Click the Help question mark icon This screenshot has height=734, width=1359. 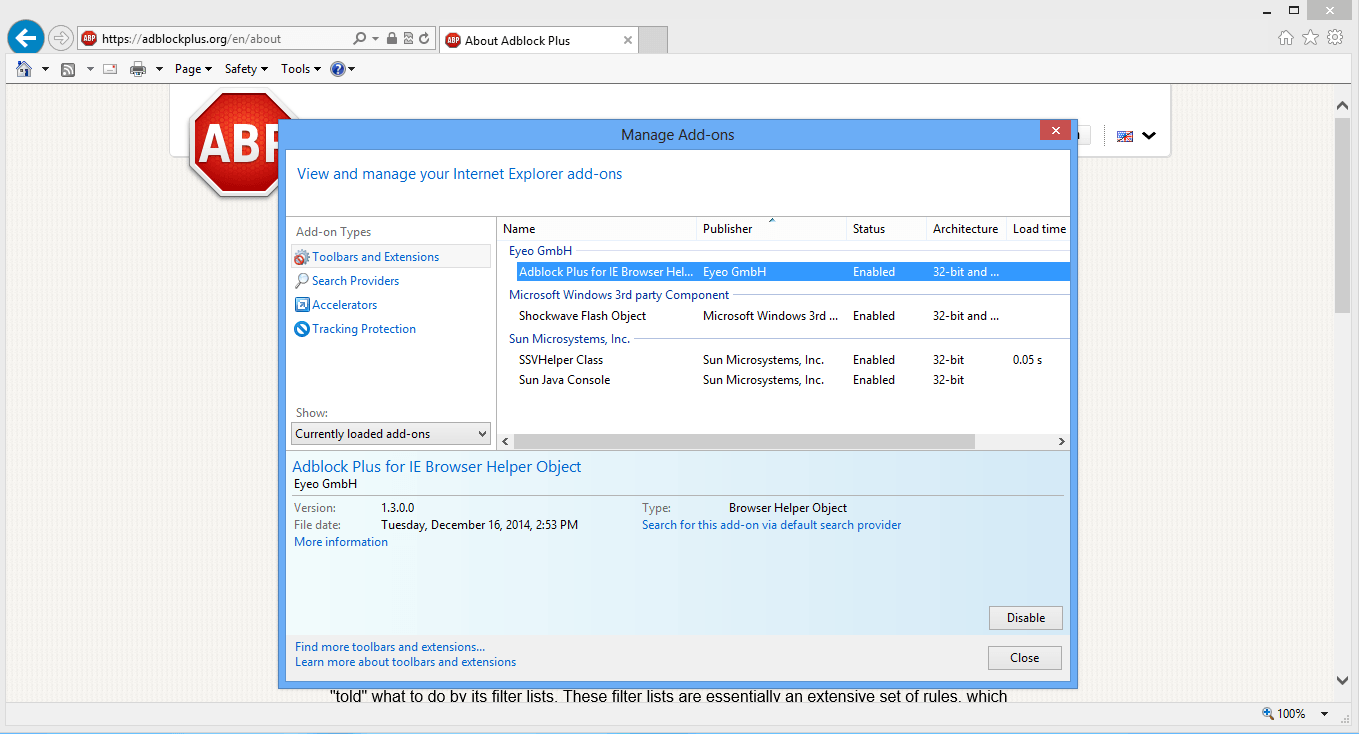339,69
